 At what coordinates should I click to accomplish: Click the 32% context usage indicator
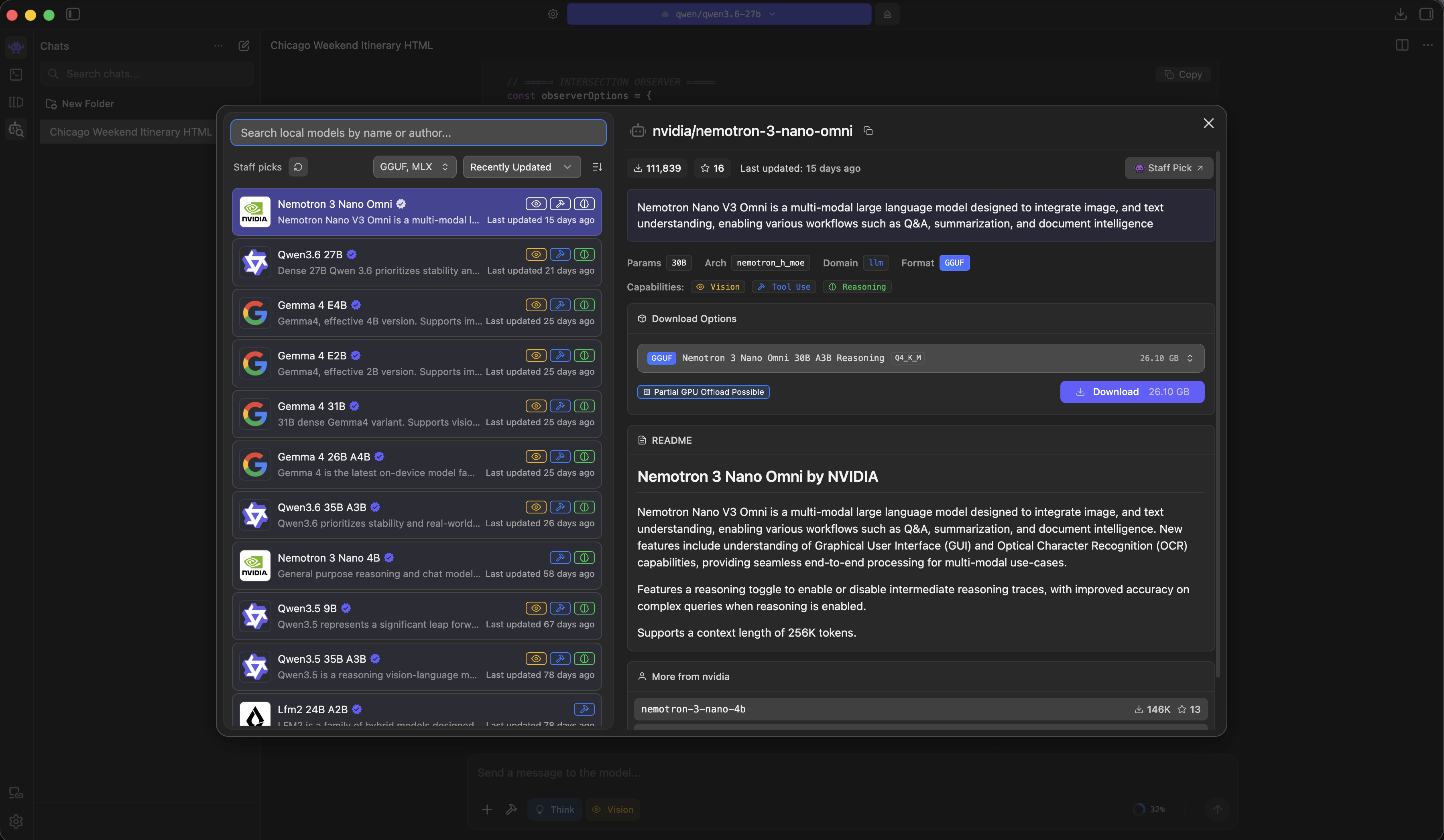[x=1149, y=810]
